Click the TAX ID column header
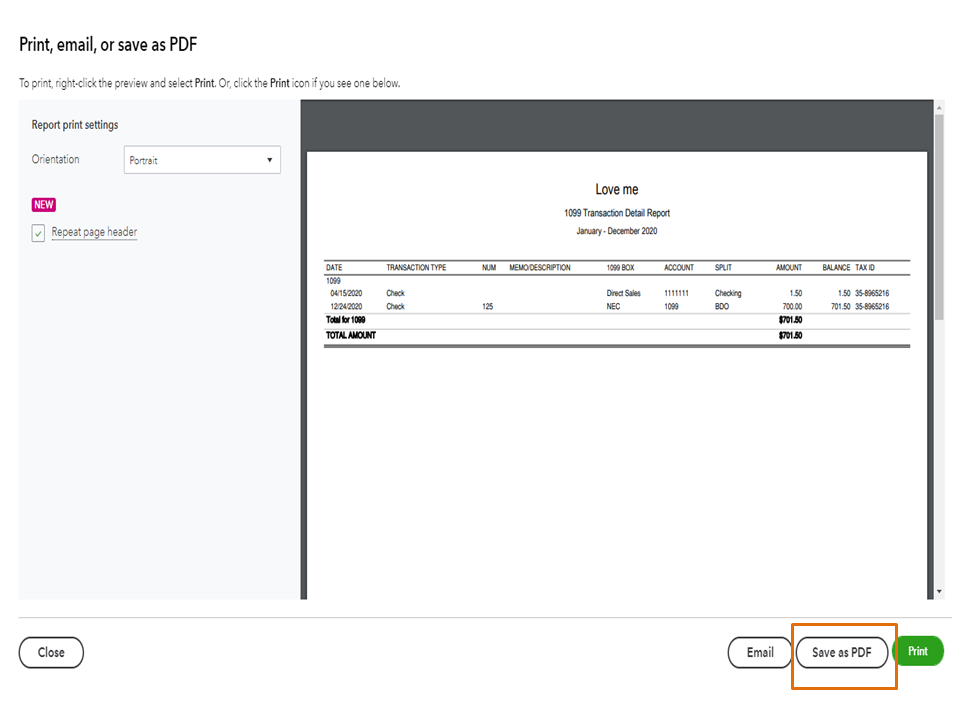The width and height of the screenshot is (960, 720). pos(864,268)
